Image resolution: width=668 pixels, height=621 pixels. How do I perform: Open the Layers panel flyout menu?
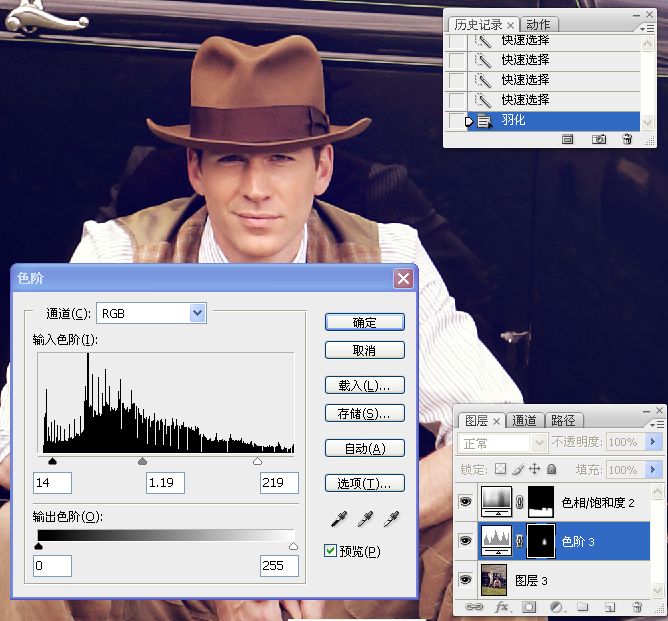point(656,424)
